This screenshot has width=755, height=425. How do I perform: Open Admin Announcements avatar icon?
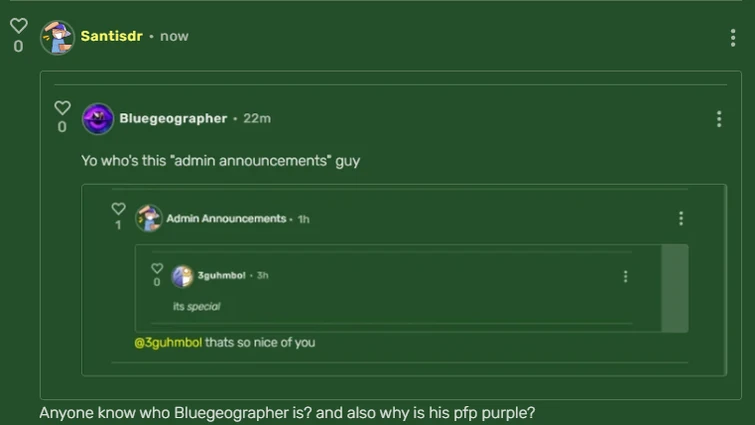pos(149,218)
